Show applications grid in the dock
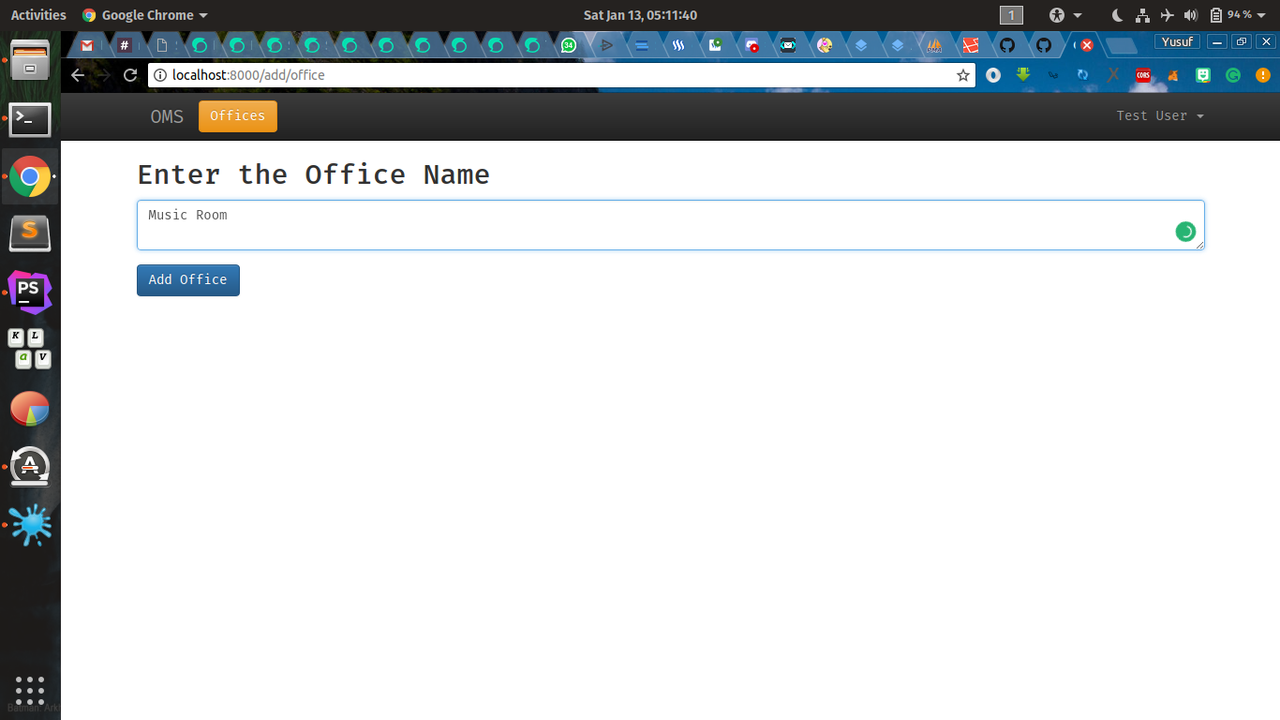Screen dimensions: 1280x720 coord(30,690)
